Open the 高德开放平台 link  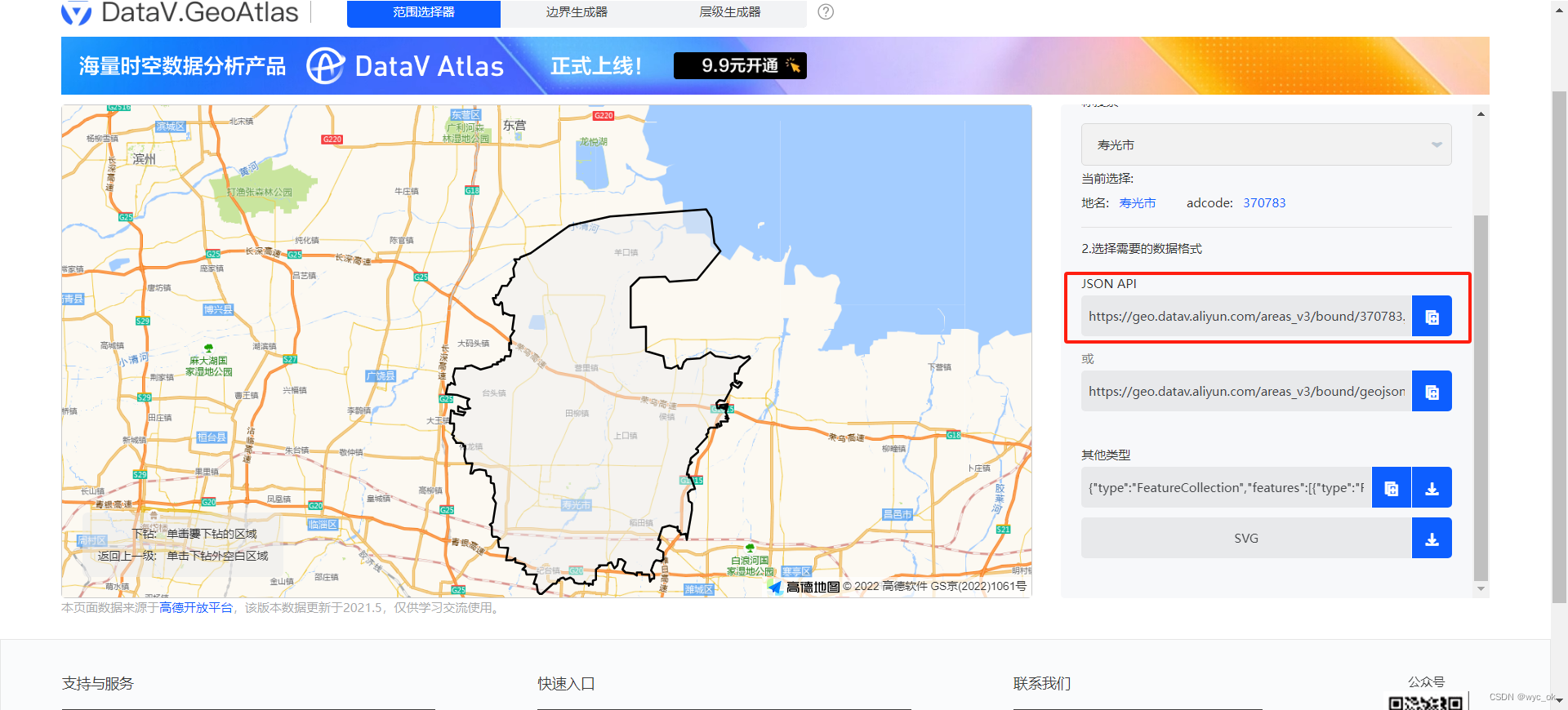[196, 608]
